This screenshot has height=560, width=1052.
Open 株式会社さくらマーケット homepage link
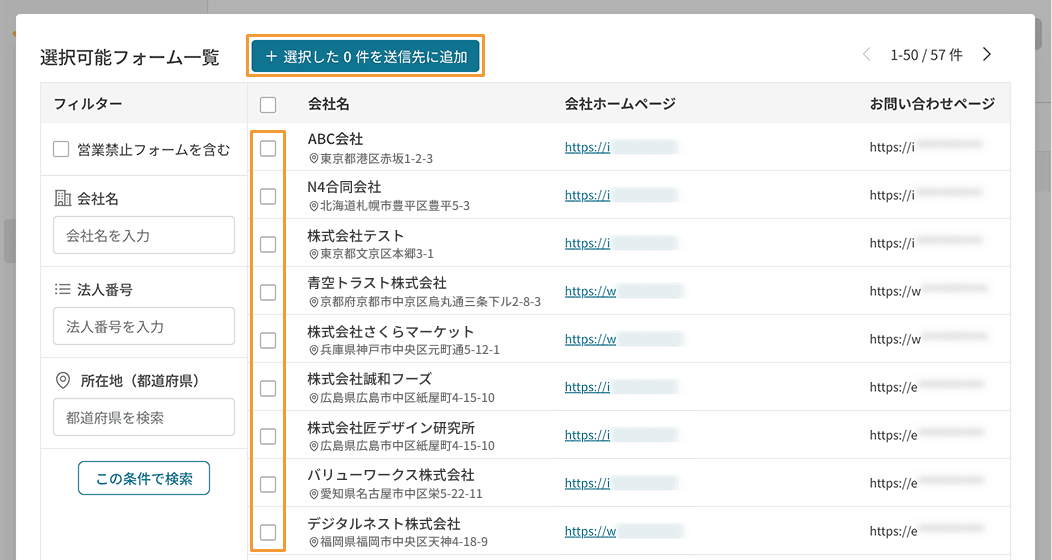click(590, 339)
